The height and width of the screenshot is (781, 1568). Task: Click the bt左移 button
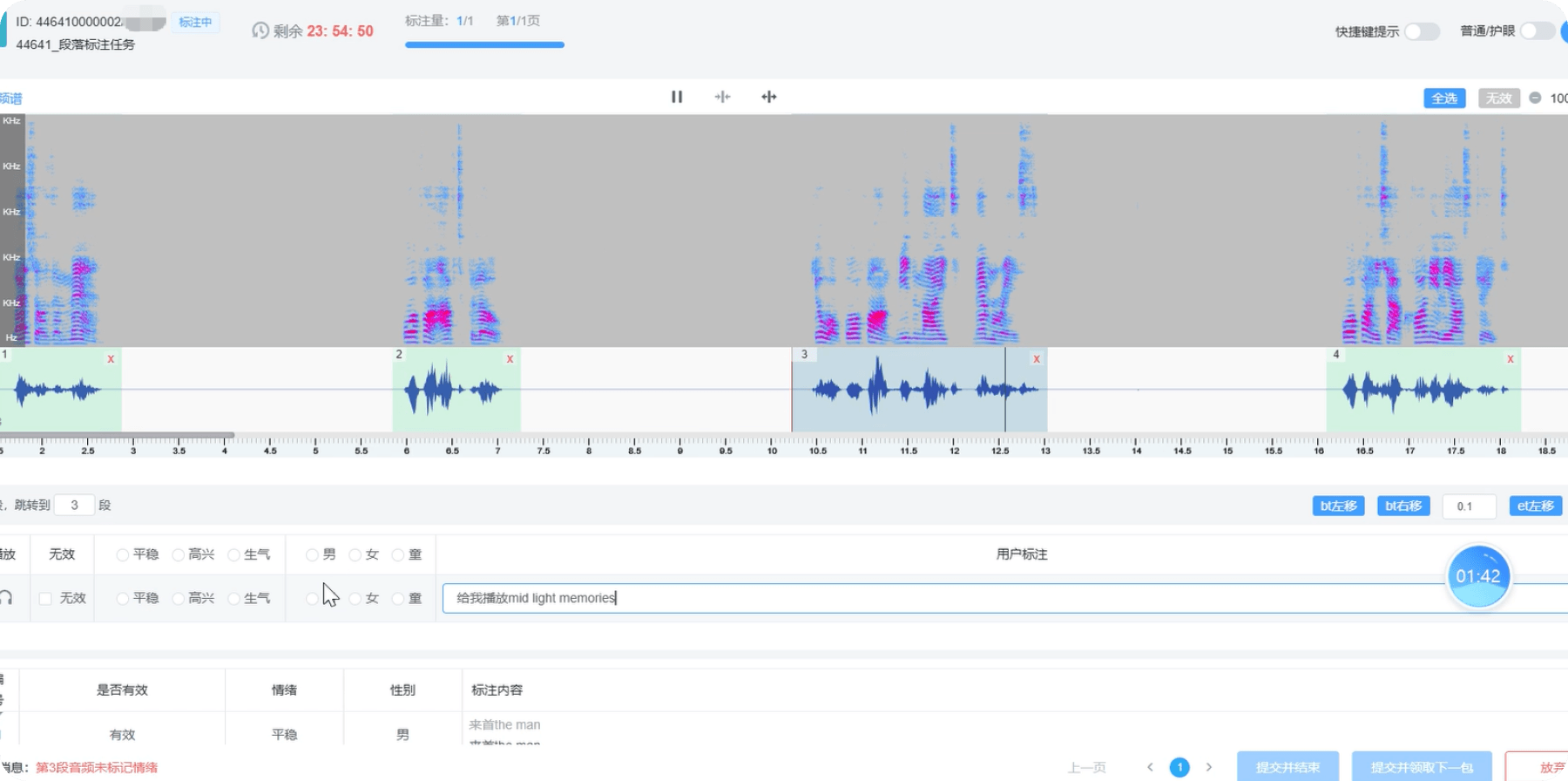(1338, 506)
